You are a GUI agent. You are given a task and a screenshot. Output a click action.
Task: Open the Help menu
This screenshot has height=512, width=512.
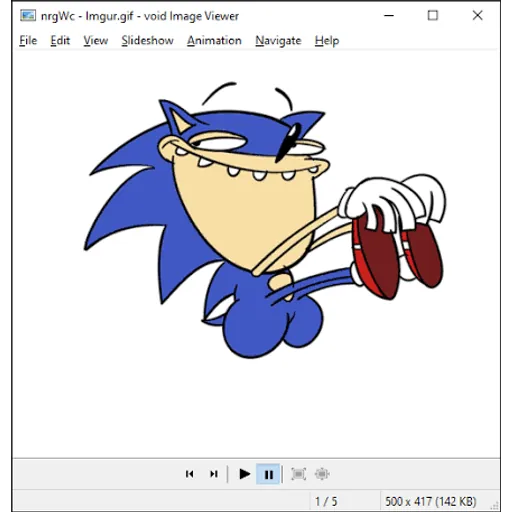pyautogui.click(x=327, y=41)
